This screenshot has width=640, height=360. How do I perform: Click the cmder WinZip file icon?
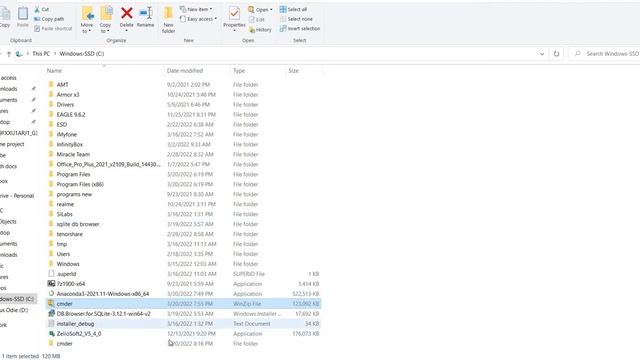pyautogui.click(x=51, y=303)
